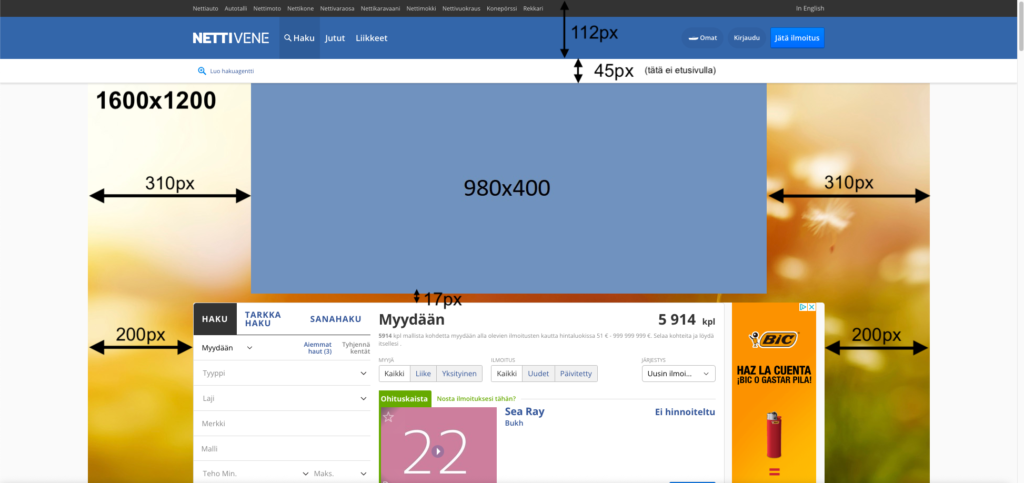Show only Uudet listings
Viewport: 1024px width, 483px height.
pyautogui.click(x=538, y=373)
